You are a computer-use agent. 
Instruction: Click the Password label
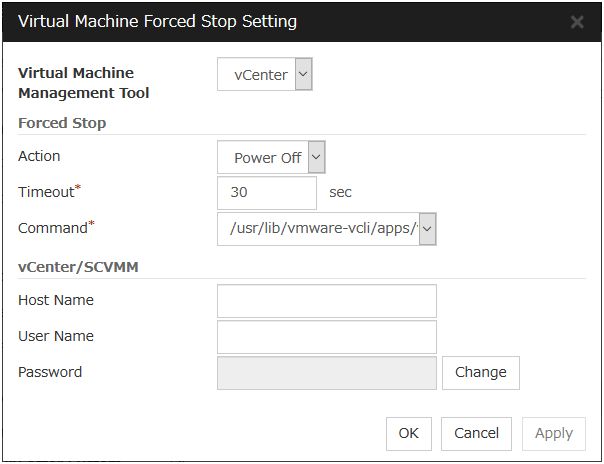coord(50,372)
